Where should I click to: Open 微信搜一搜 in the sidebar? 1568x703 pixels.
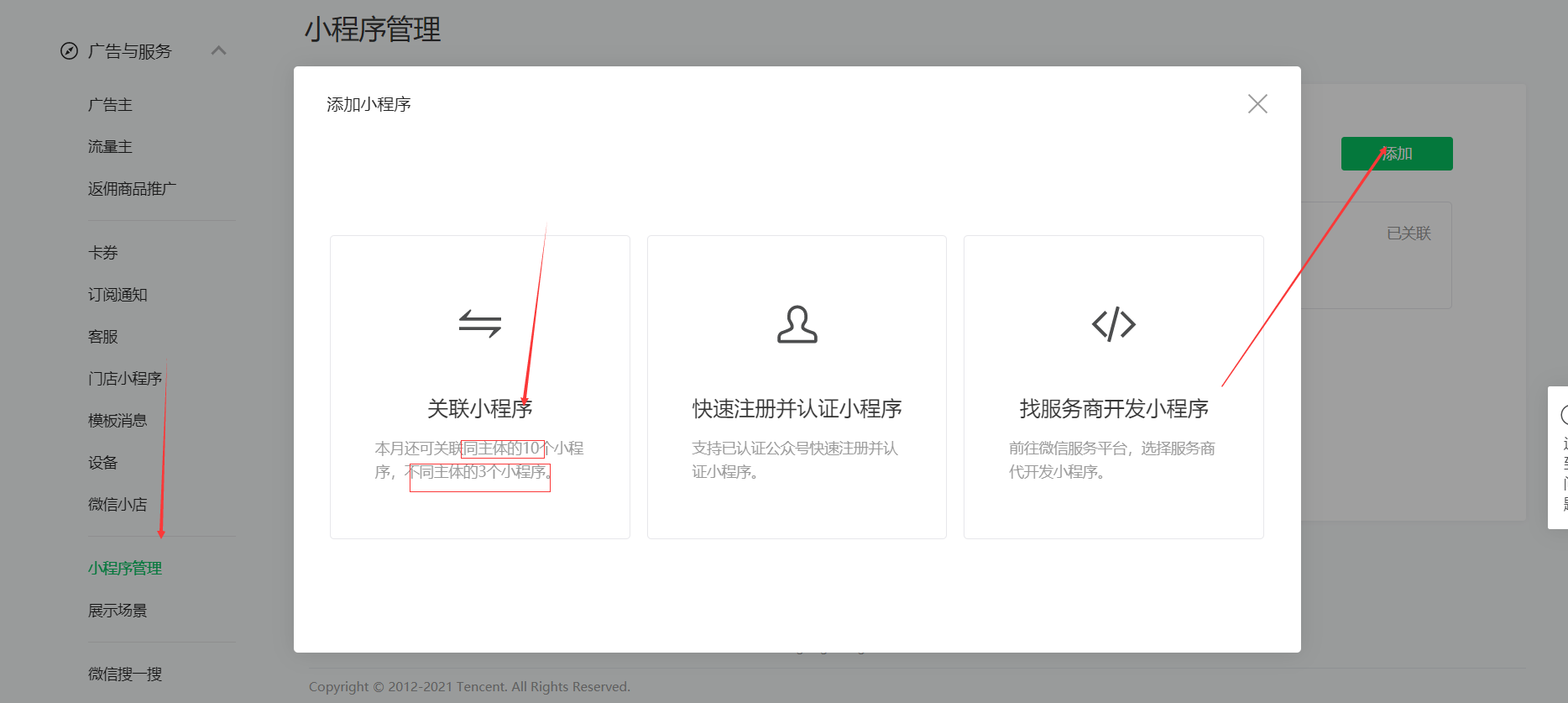125,674
